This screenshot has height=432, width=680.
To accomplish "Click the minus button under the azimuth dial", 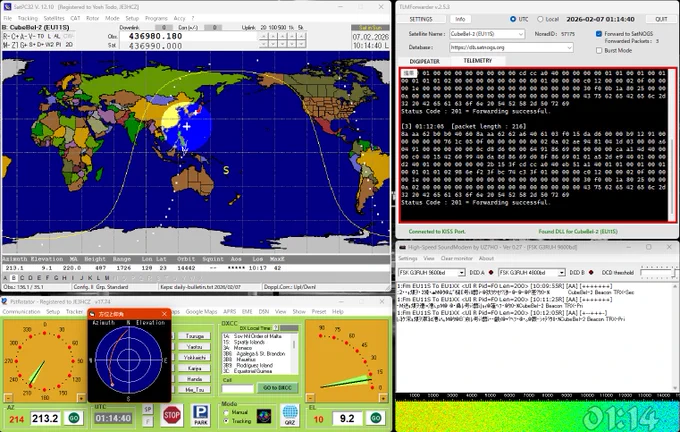I will (8, 398).
